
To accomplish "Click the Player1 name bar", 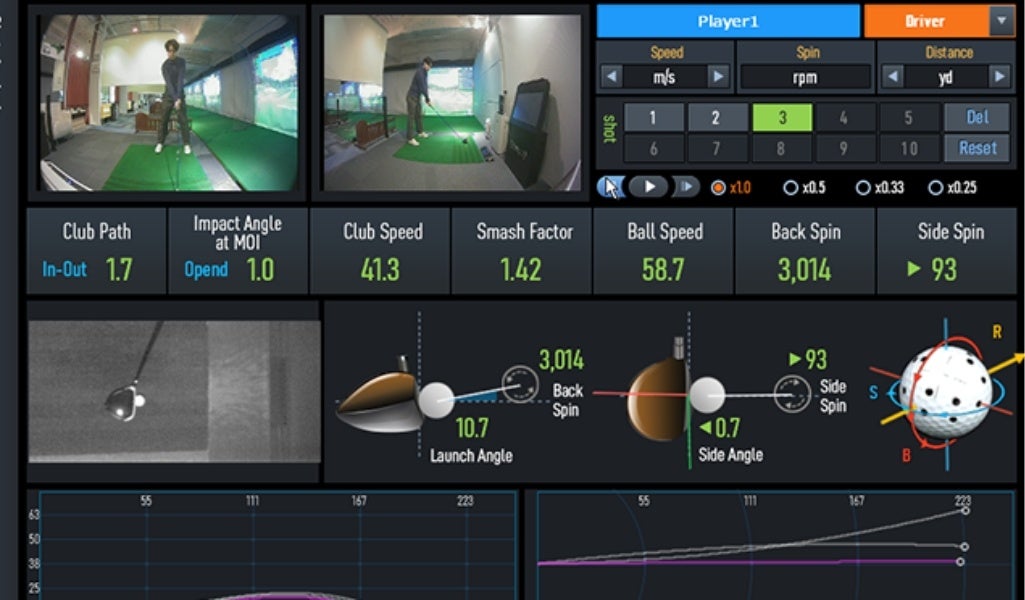I will pos(728,21).
